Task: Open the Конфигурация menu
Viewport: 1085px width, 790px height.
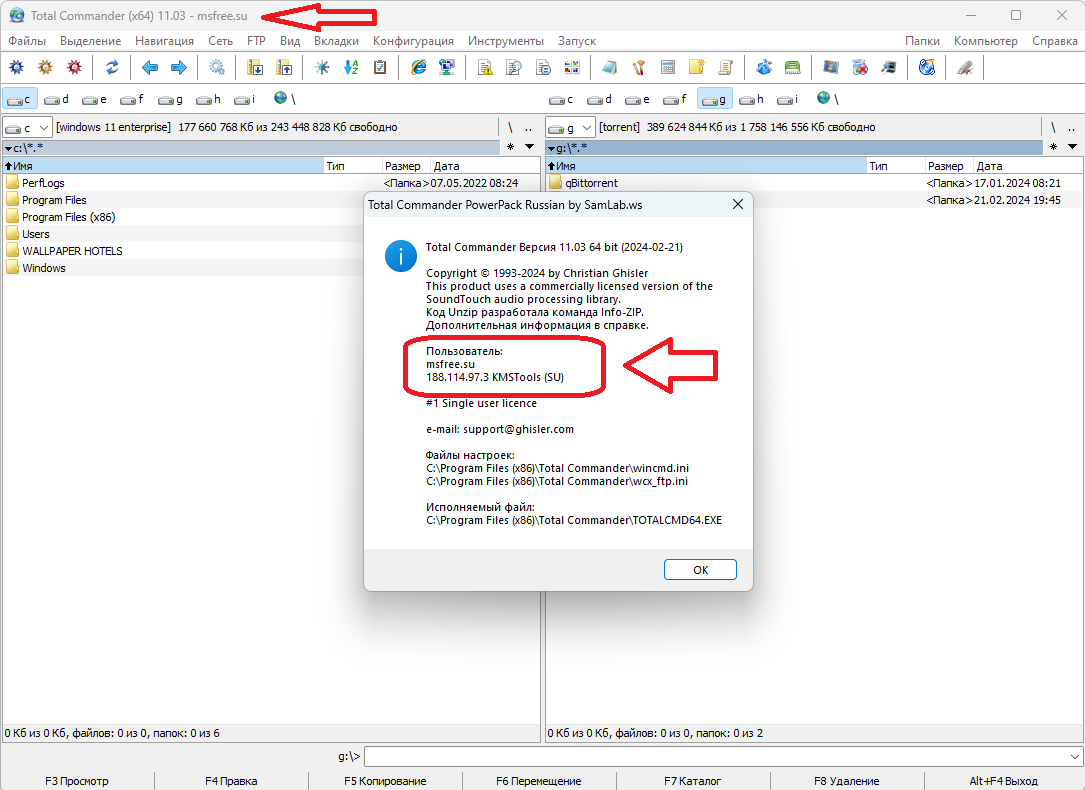Action: point(413,41)
